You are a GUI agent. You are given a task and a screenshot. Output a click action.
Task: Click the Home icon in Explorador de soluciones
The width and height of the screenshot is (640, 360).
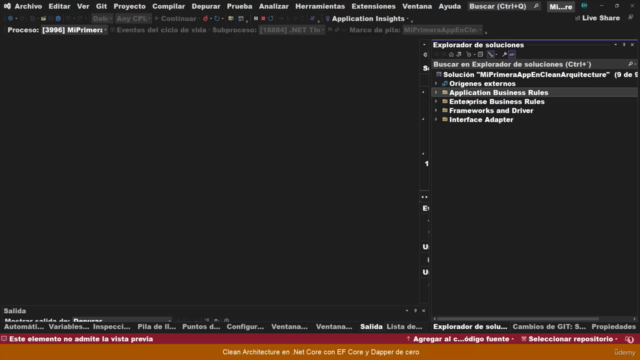coord(451,54)
